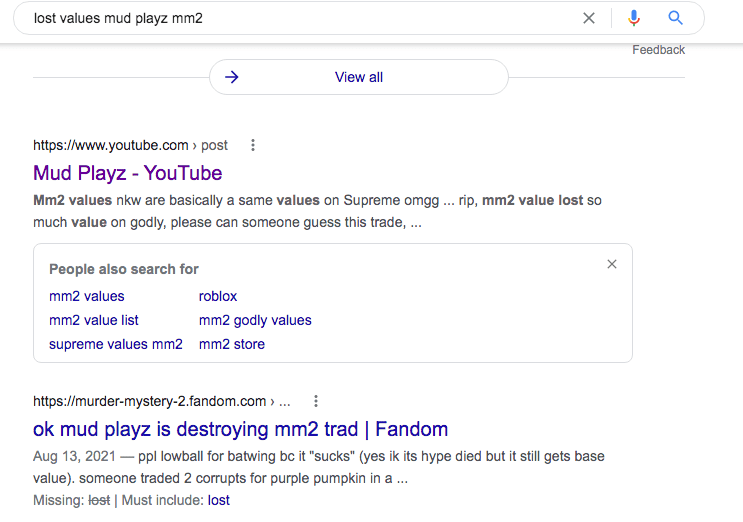Viewport: 743px width, 522px height.
Task: Open the options menu for the YouTube result
Action: pos(253,145)
